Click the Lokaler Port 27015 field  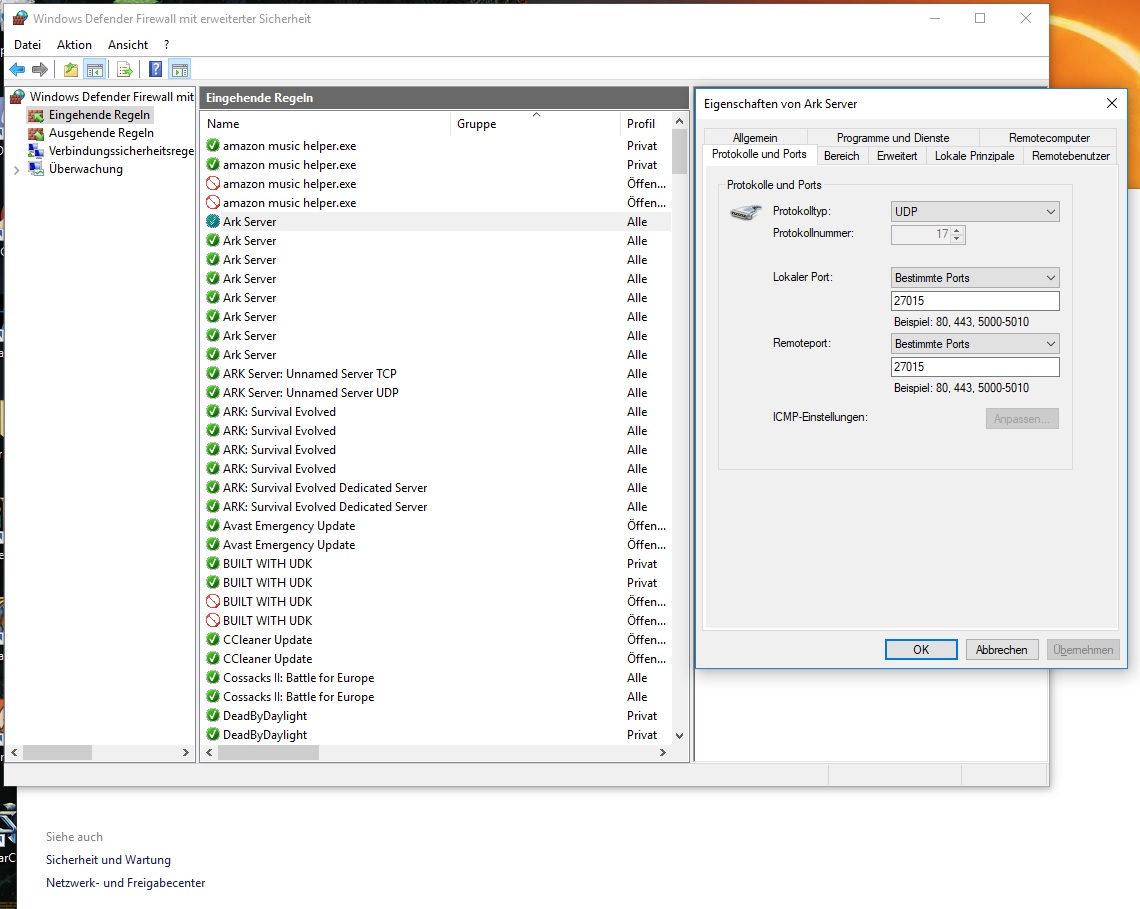pyautogui.click(x=975, y=301)
